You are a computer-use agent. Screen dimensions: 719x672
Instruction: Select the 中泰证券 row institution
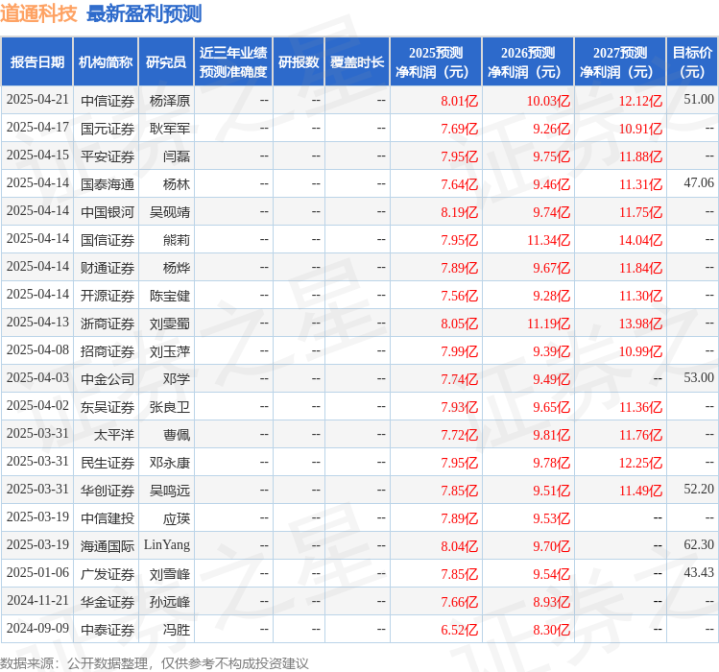(x=107, y=630)
